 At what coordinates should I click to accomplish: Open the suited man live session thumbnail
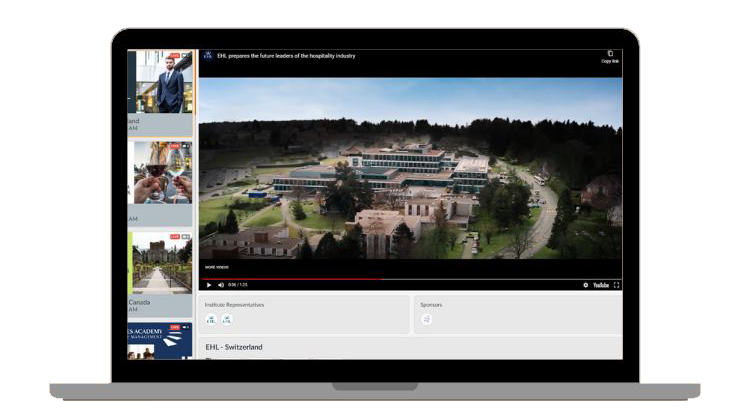click(x=160, y=82)
